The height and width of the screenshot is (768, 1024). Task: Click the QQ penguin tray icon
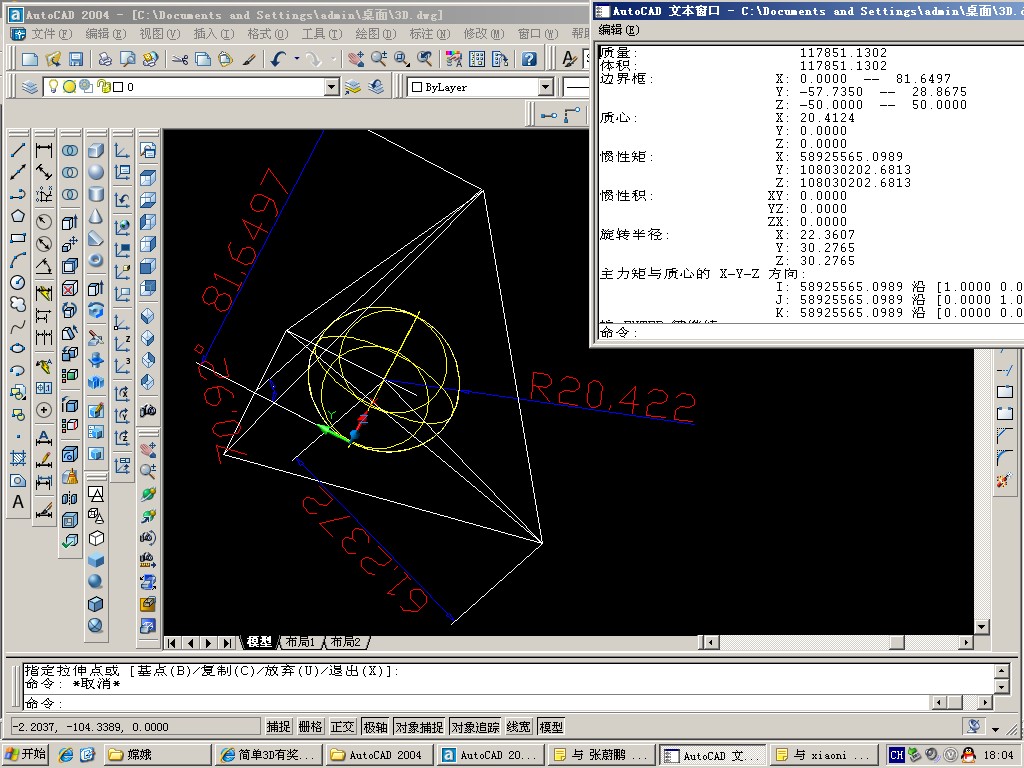pos(970,755)
